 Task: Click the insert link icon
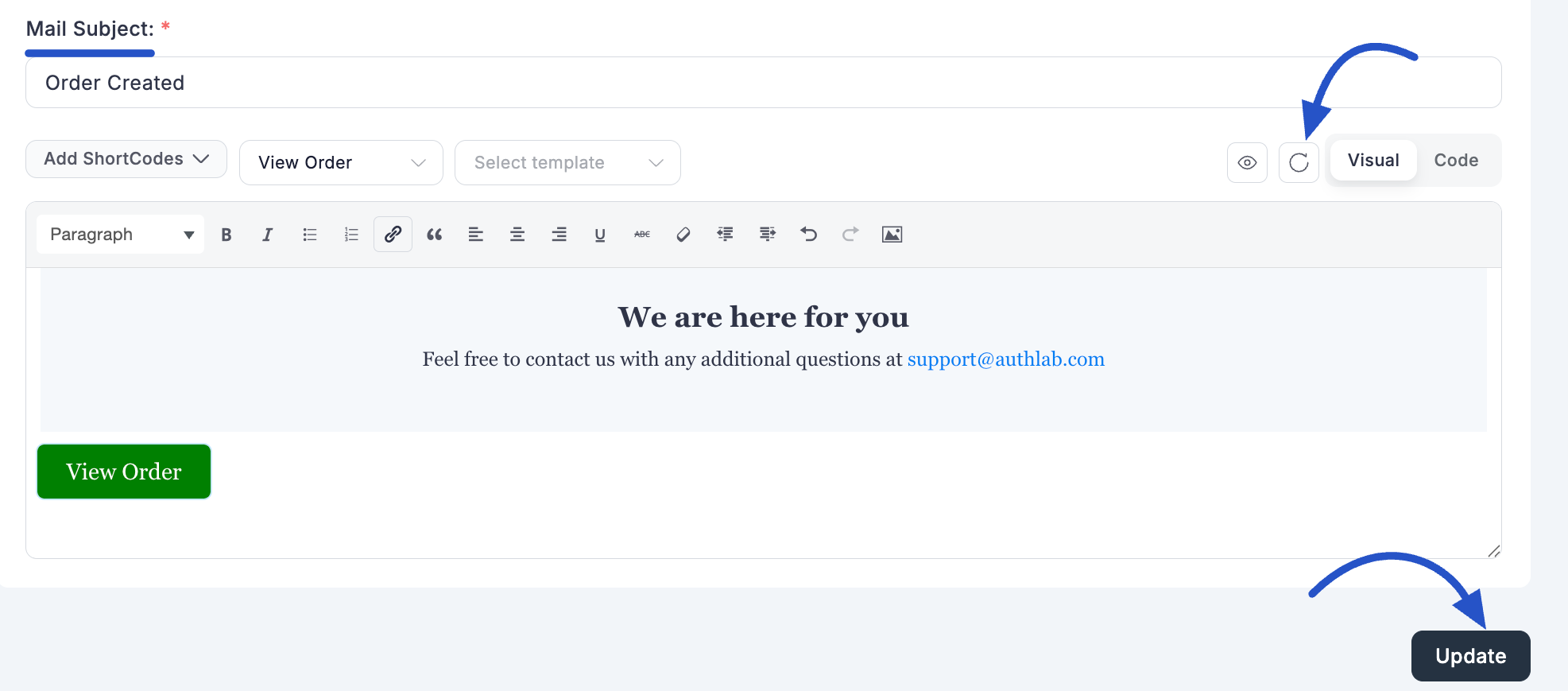pos(393,235)
